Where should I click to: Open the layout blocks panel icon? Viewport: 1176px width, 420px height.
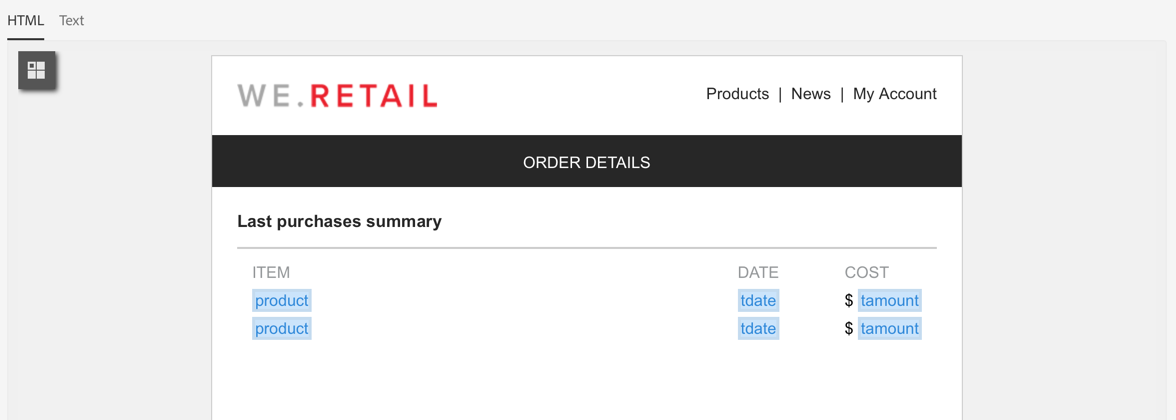tap(37, 70)
